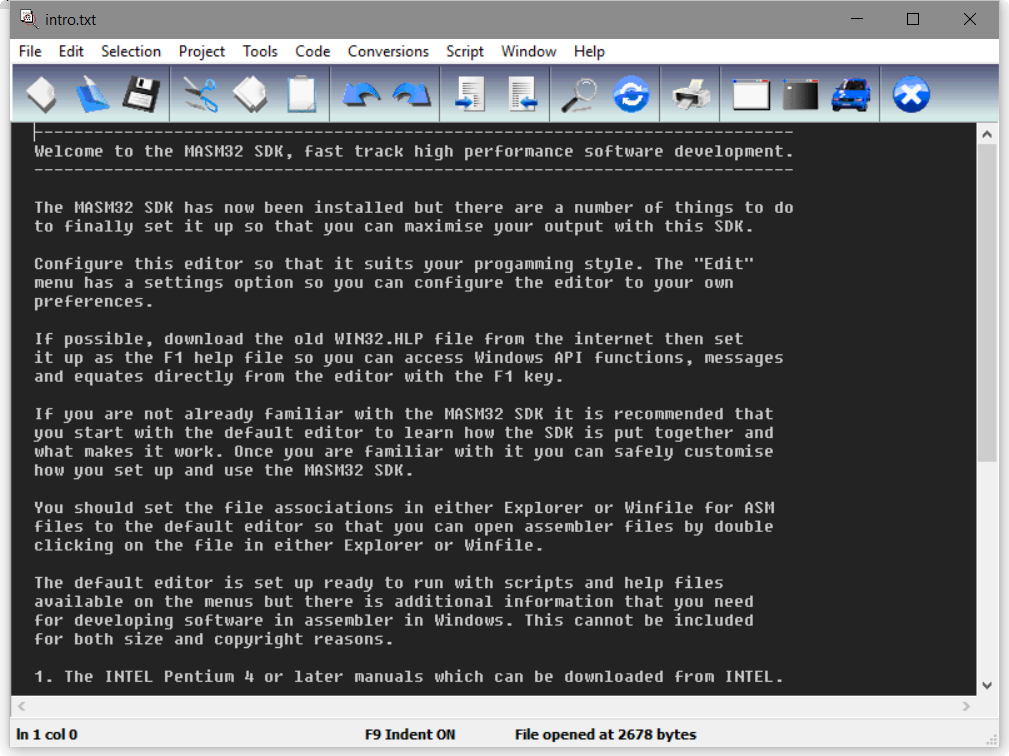1009x756 pixels.
Task: Copy text with stacked pages icon
Action: click(250, 95)
